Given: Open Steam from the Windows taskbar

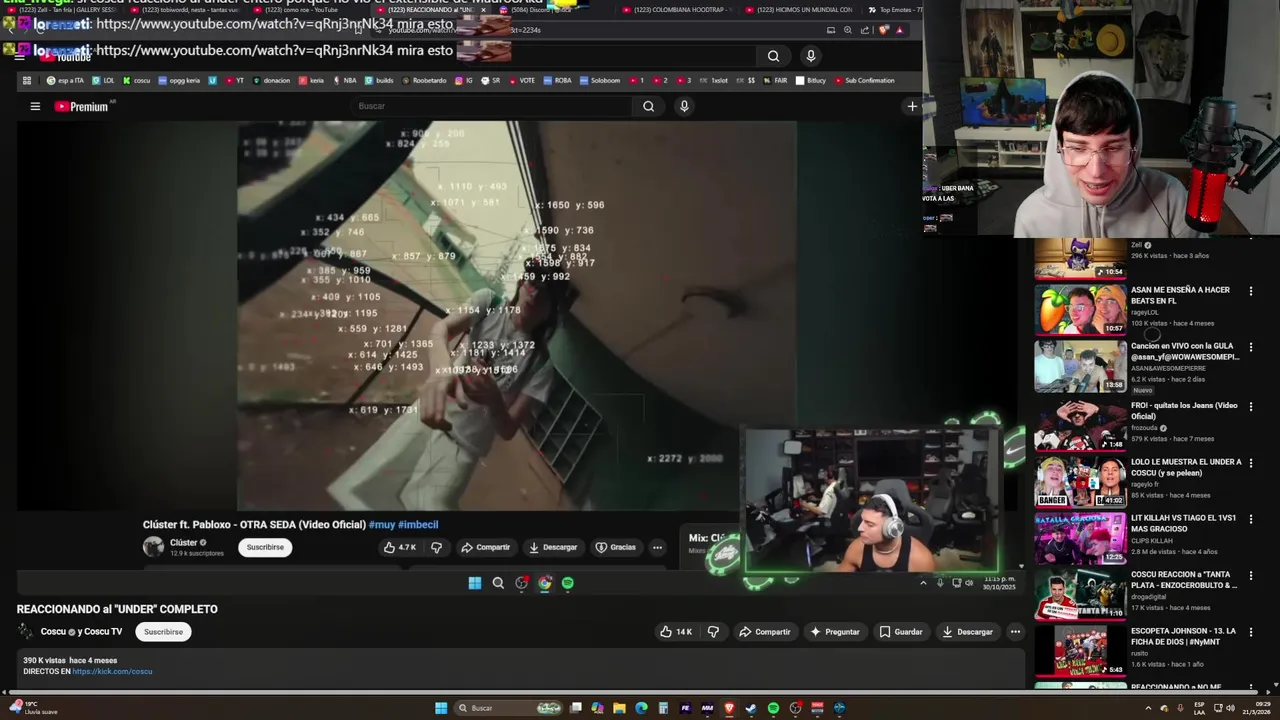Looking at the screenshot, I should (x=751, y=708).
